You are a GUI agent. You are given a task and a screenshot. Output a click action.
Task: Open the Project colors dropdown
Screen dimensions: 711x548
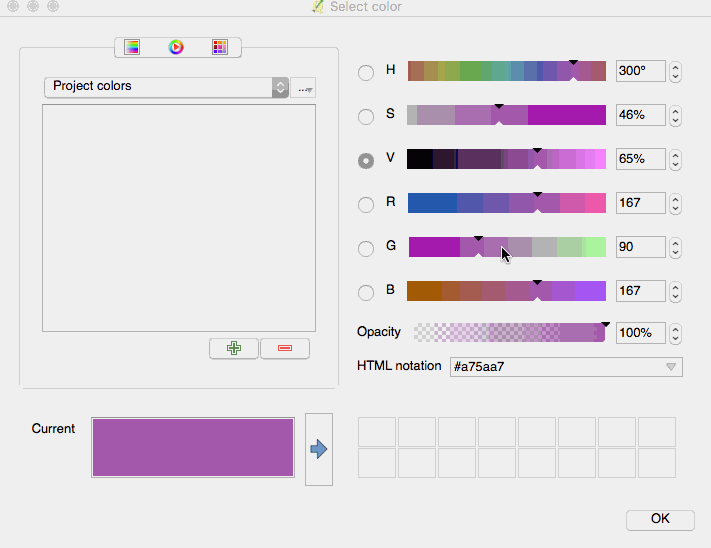tap(166, 87)
